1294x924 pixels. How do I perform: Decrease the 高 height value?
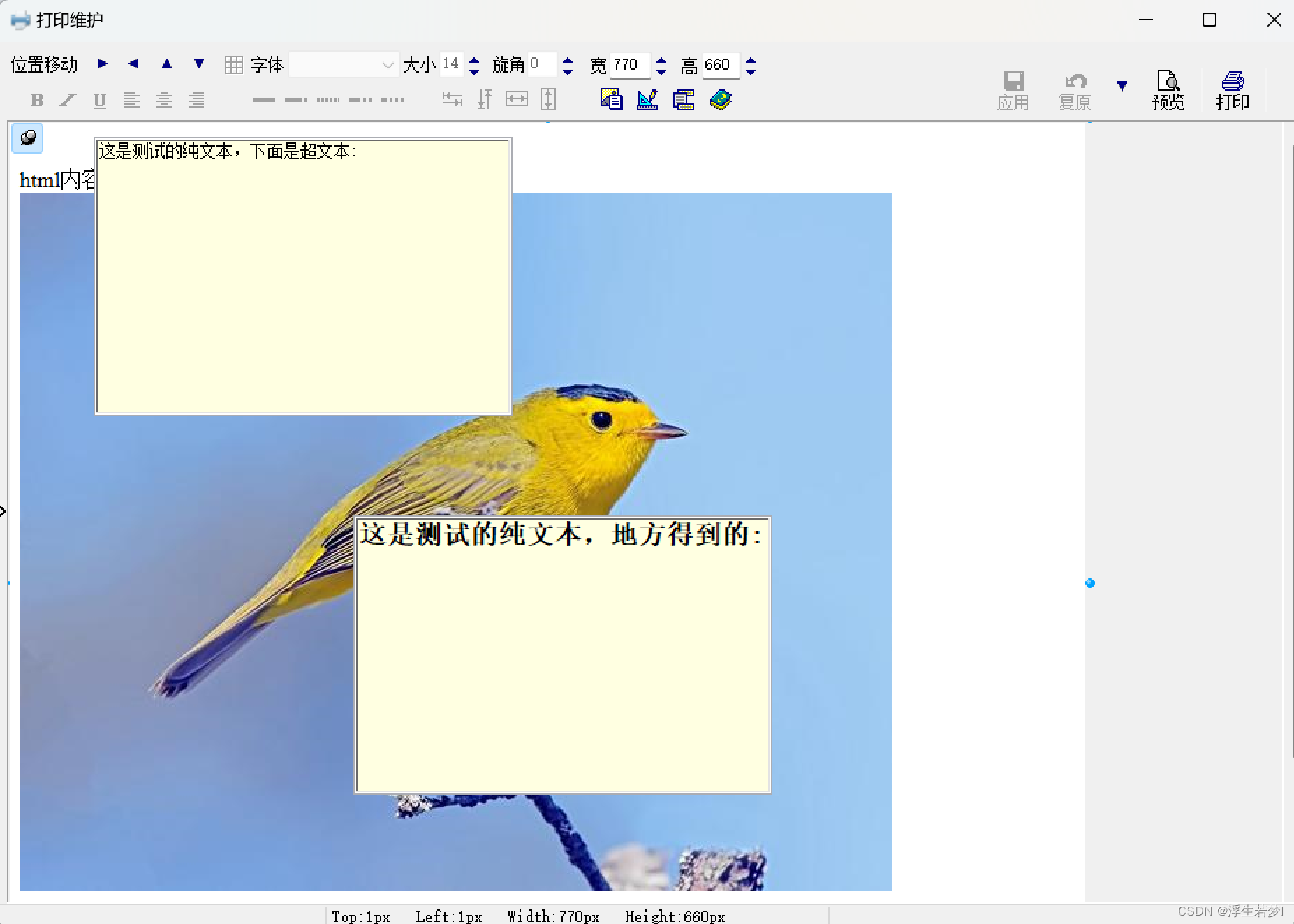coord(751,71)
